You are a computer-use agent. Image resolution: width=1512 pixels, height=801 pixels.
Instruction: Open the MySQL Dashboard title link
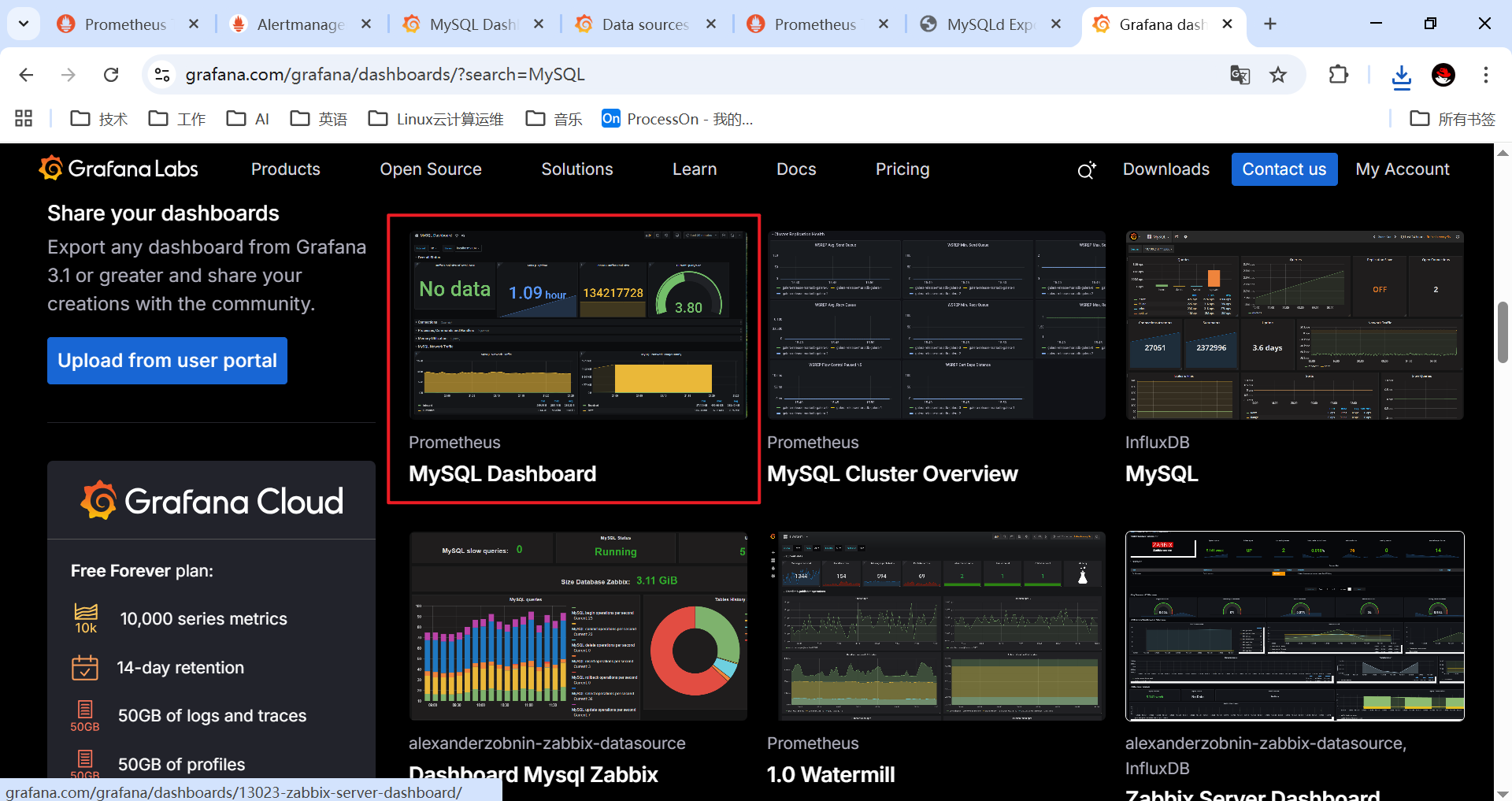[502, 474]
